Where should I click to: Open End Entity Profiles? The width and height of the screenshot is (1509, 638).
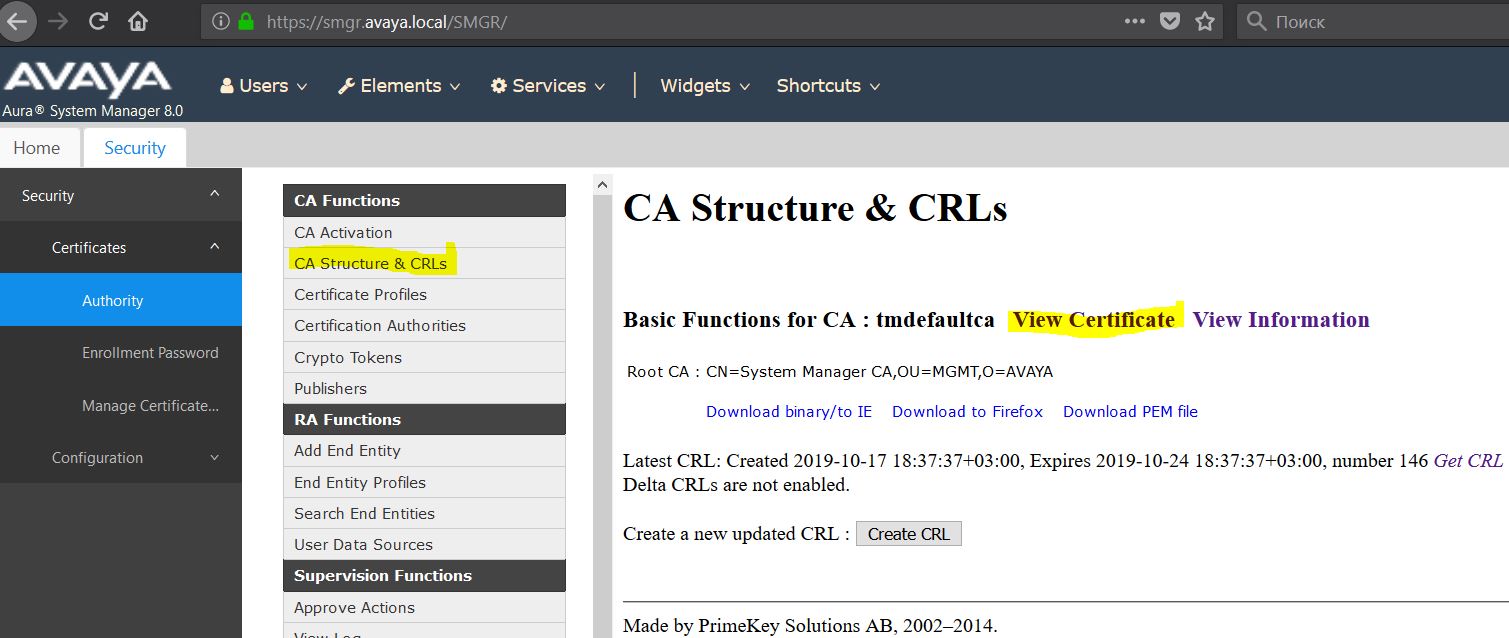click(424, 482)
